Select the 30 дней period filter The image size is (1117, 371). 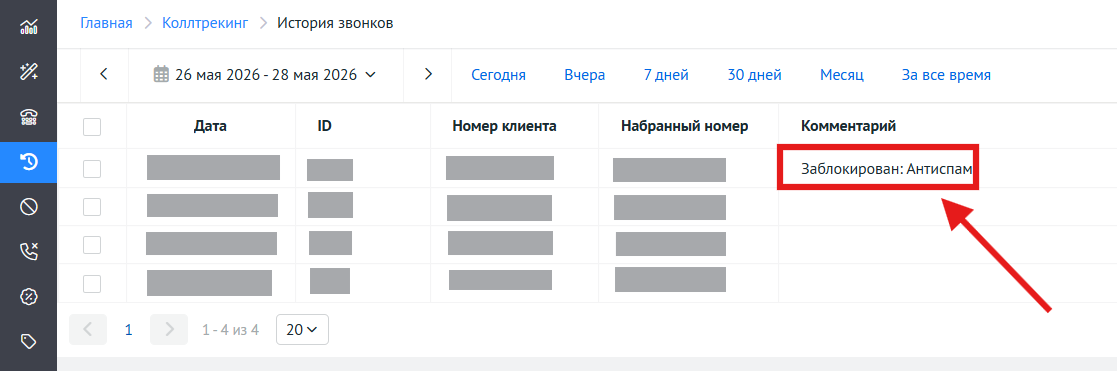click(754, 75)
